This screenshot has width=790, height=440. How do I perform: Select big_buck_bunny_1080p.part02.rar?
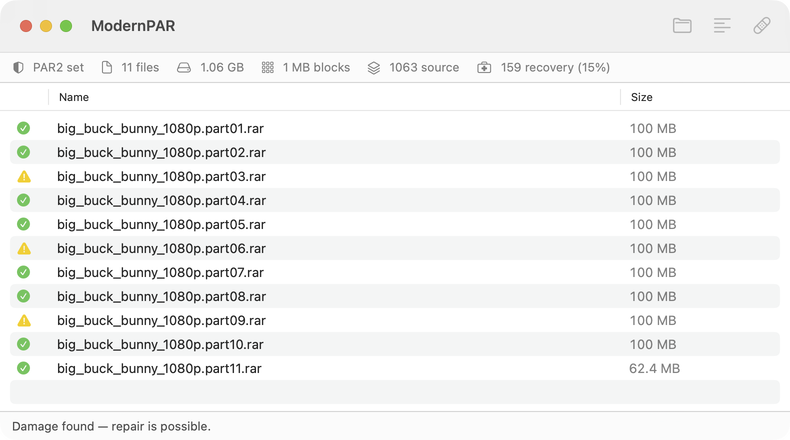pyautogui.click(x=395, y=152)
